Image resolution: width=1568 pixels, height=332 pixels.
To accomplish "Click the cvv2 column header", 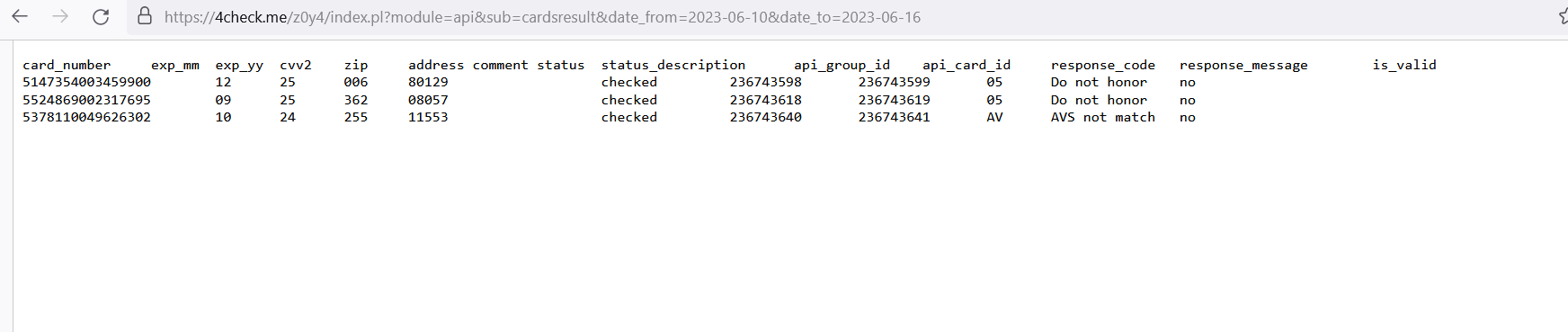I will (296, 65).
